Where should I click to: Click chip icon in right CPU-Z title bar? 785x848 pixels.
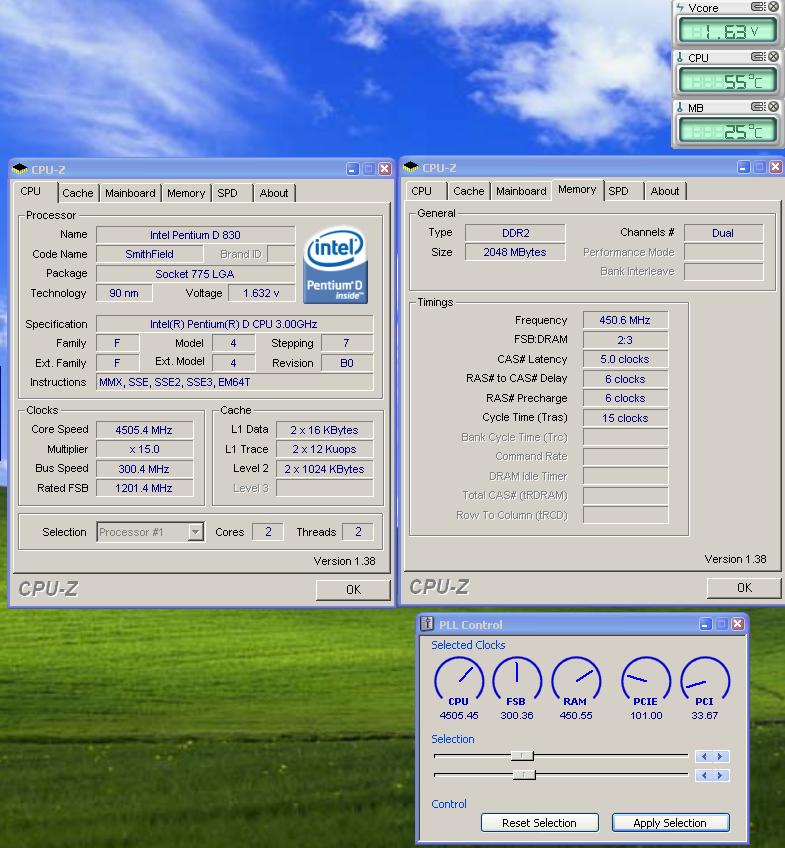tap(411, 167)
